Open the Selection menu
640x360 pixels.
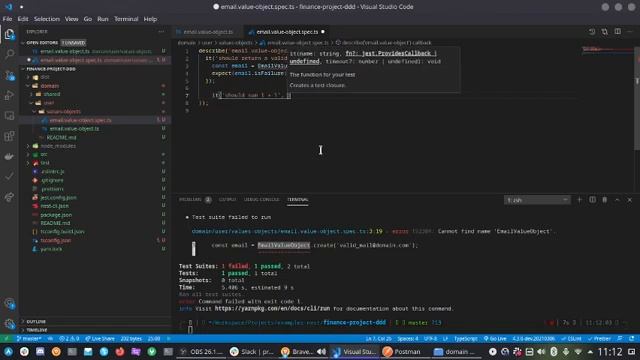[x=47, y=19]
